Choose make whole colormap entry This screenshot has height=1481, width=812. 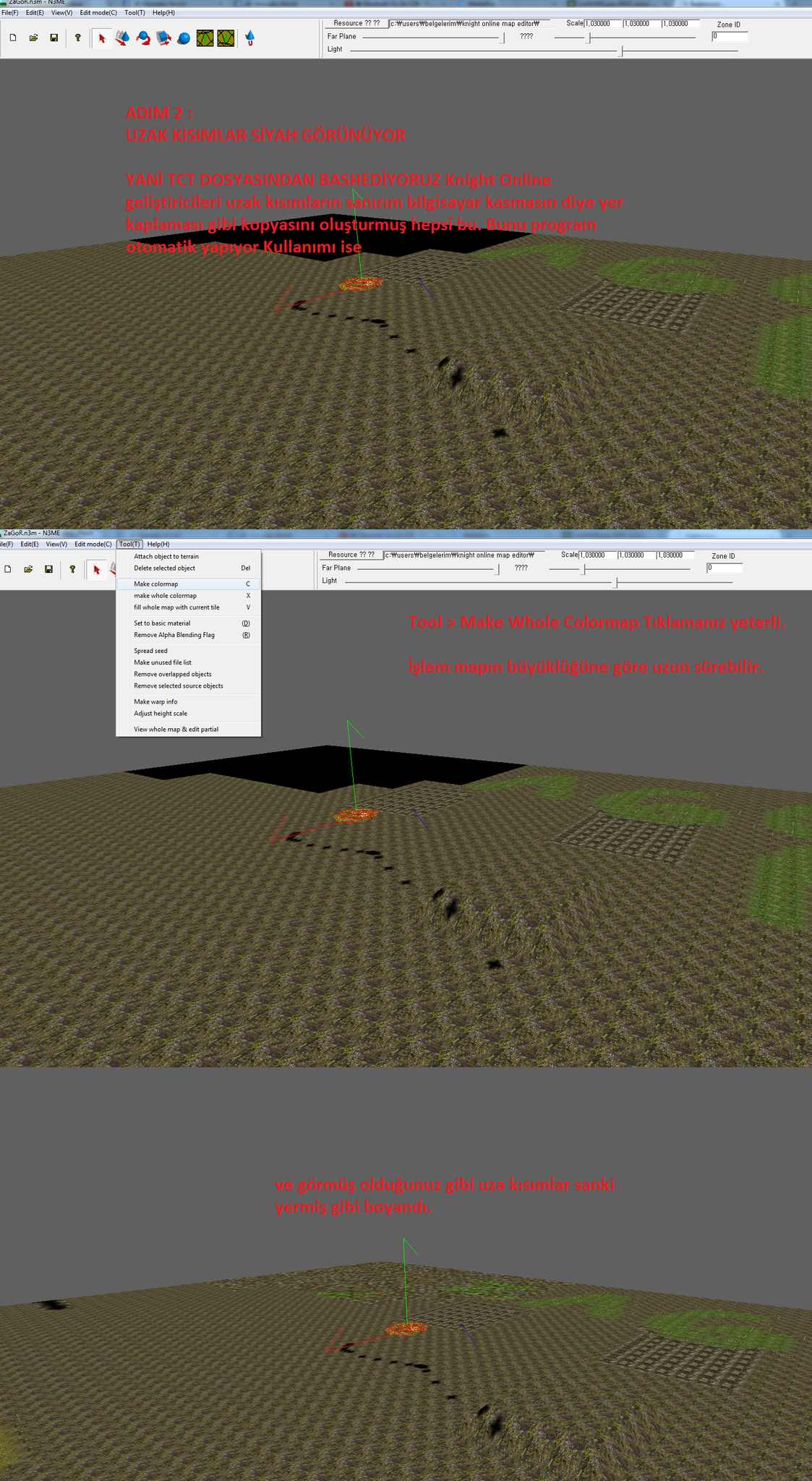click(x=188, y=596)
